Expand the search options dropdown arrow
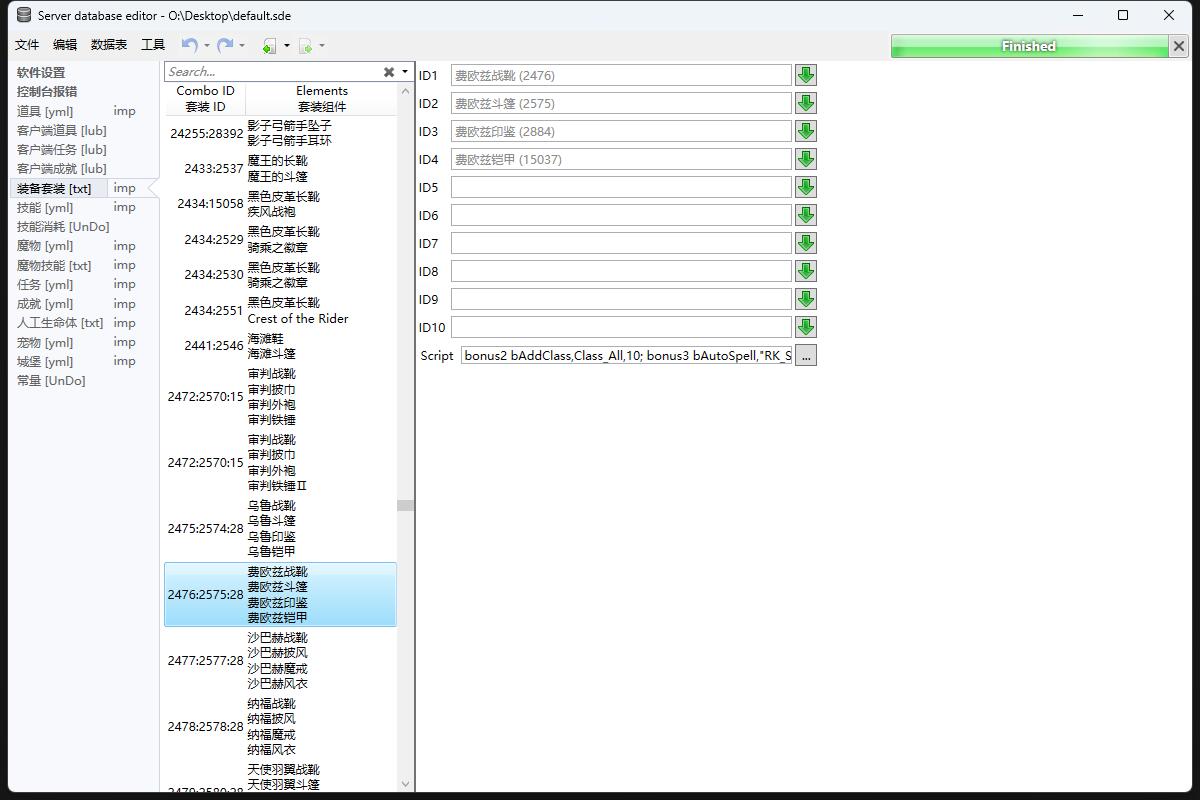This screenshot has width=1200, height=800. [x=405, y=72]
